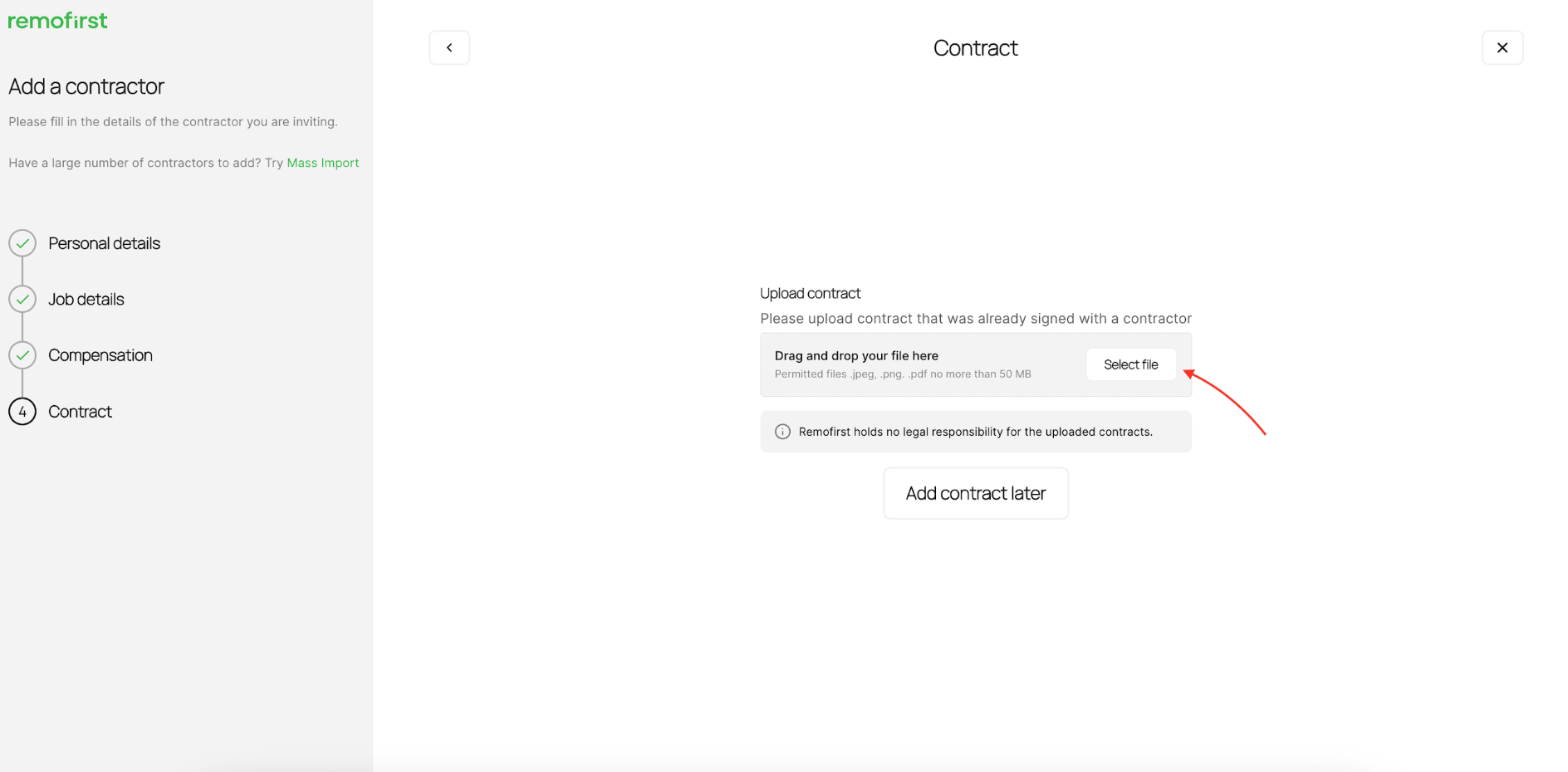The image size is (1568, 772).
Task: Click the 'Upload contract' label
Action: [x=811, y=293]
